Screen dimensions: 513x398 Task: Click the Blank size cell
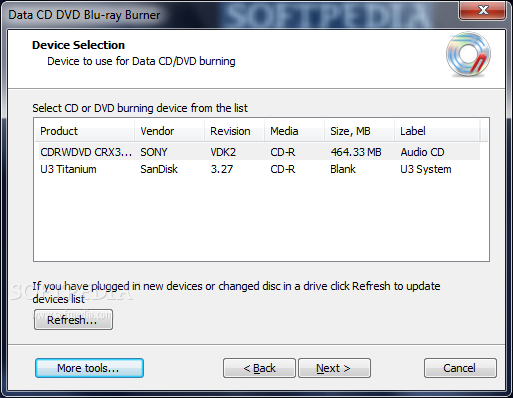(x=343, y=169)
